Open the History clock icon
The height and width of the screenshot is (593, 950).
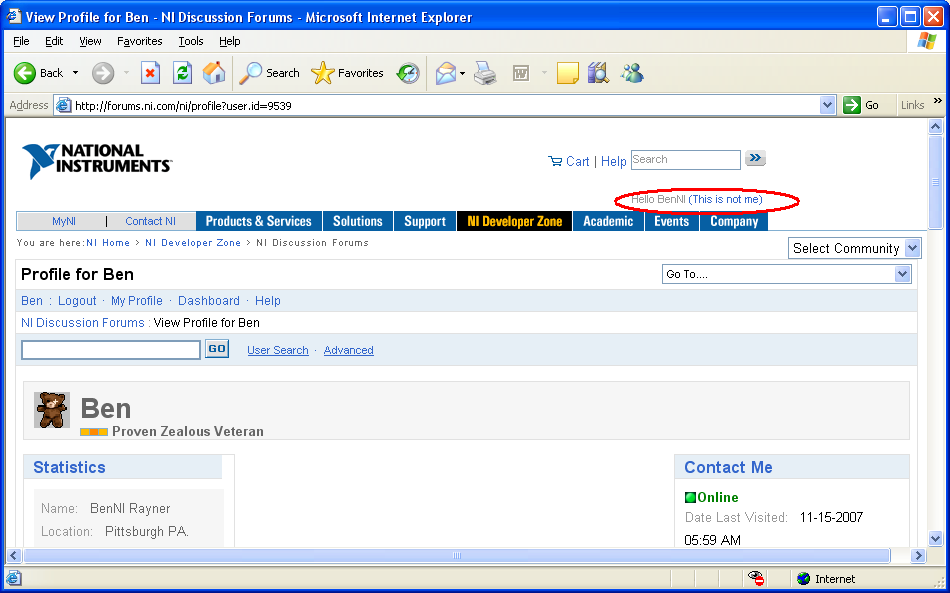click(x=408, y=73)
